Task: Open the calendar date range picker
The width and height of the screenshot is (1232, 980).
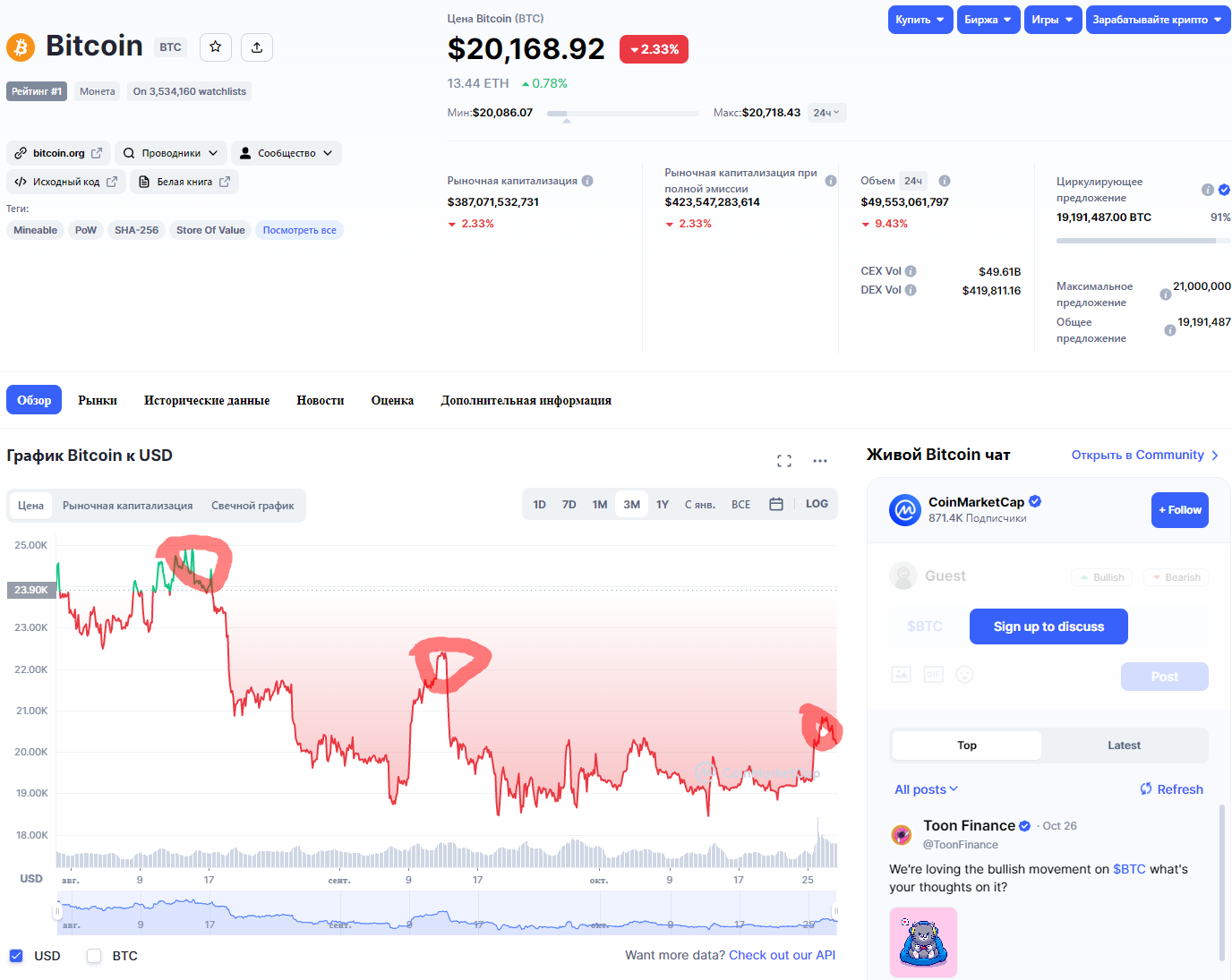Action: pyautogui.click(x=776, y=505)
